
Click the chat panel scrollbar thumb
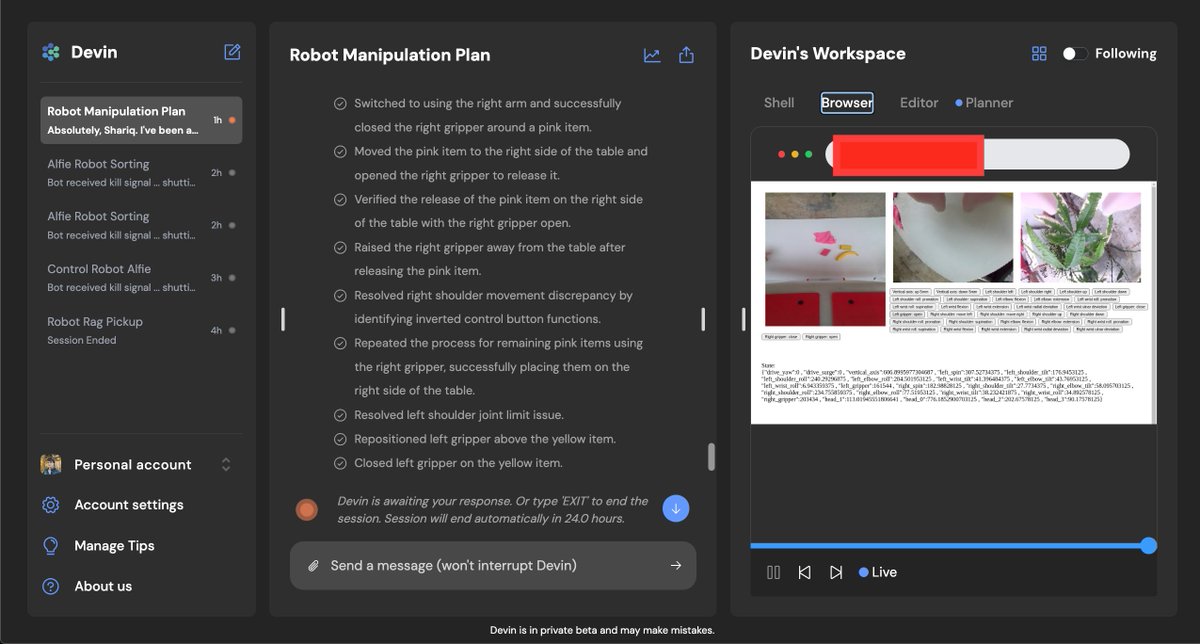[x=711, y=456]
